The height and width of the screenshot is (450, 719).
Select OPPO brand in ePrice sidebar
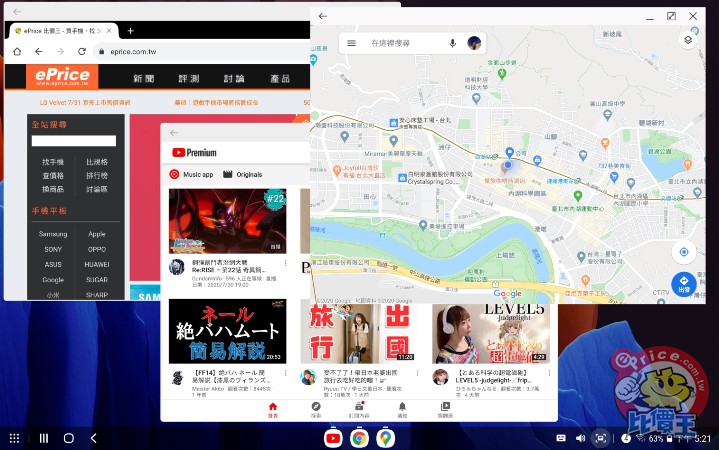coord(97,249)
